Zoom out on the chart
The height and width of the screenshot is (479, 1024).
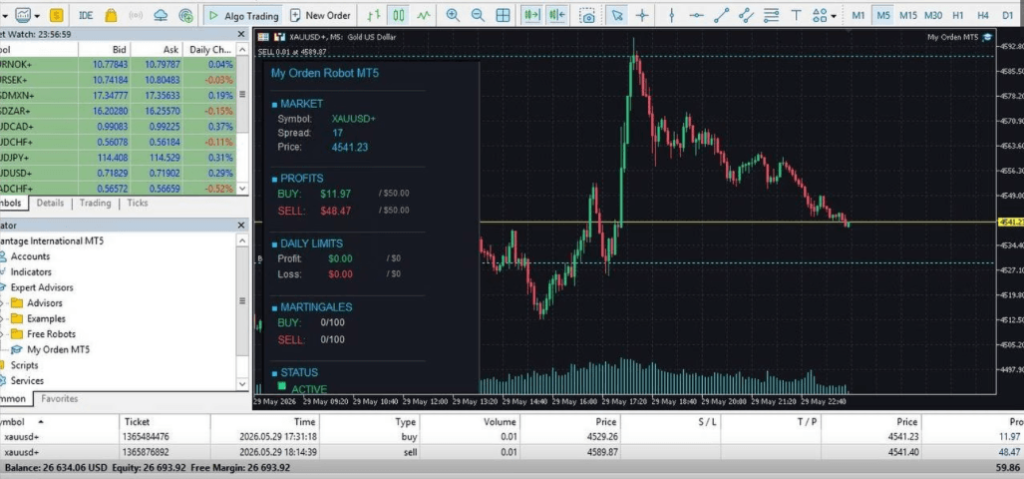click(477, 14)
